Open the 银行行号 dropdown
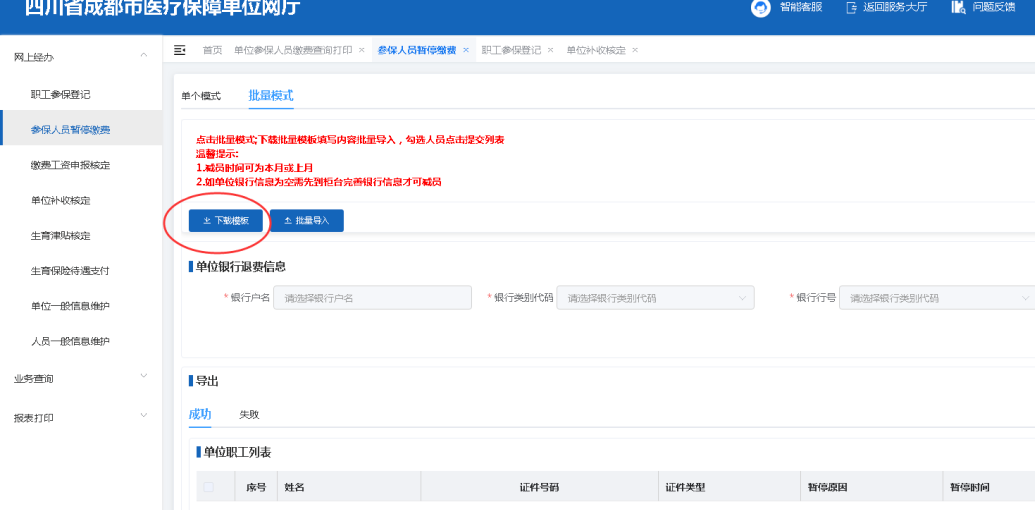This screenshot has height=510, width=1035. tap(937, 298)
